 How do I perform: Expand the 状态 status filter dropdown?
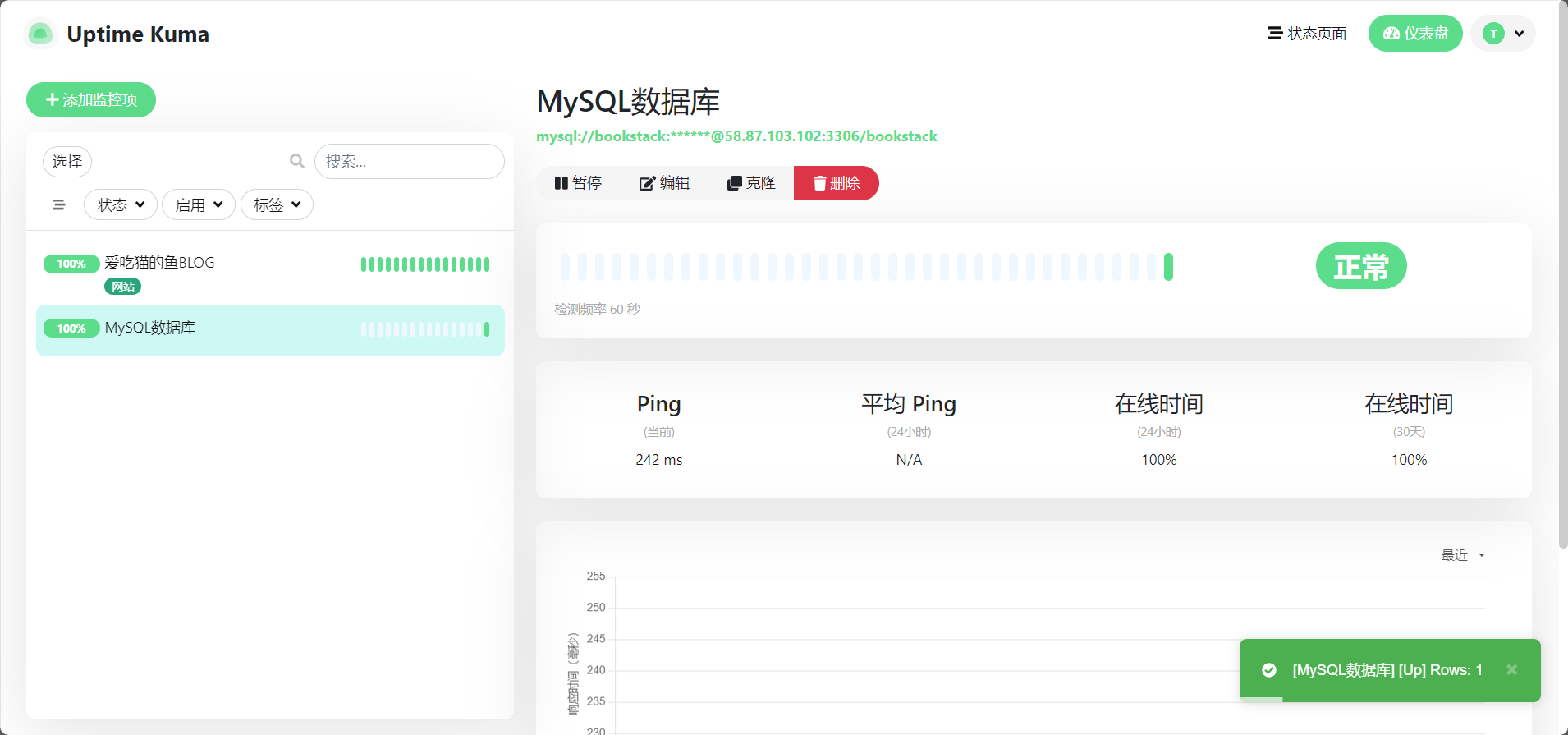coord(121,204)
